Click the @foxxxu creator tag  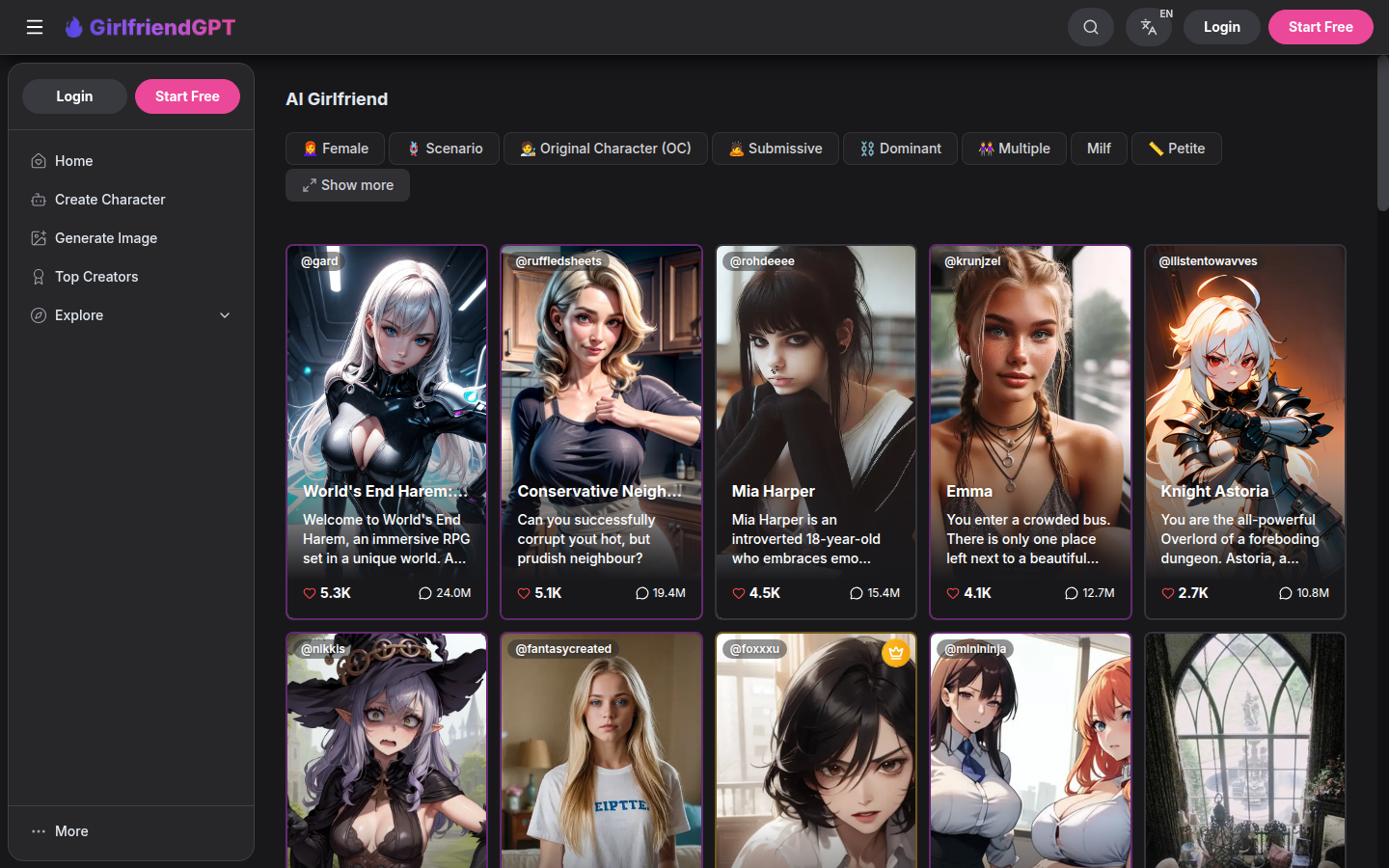tap(754, 649)
